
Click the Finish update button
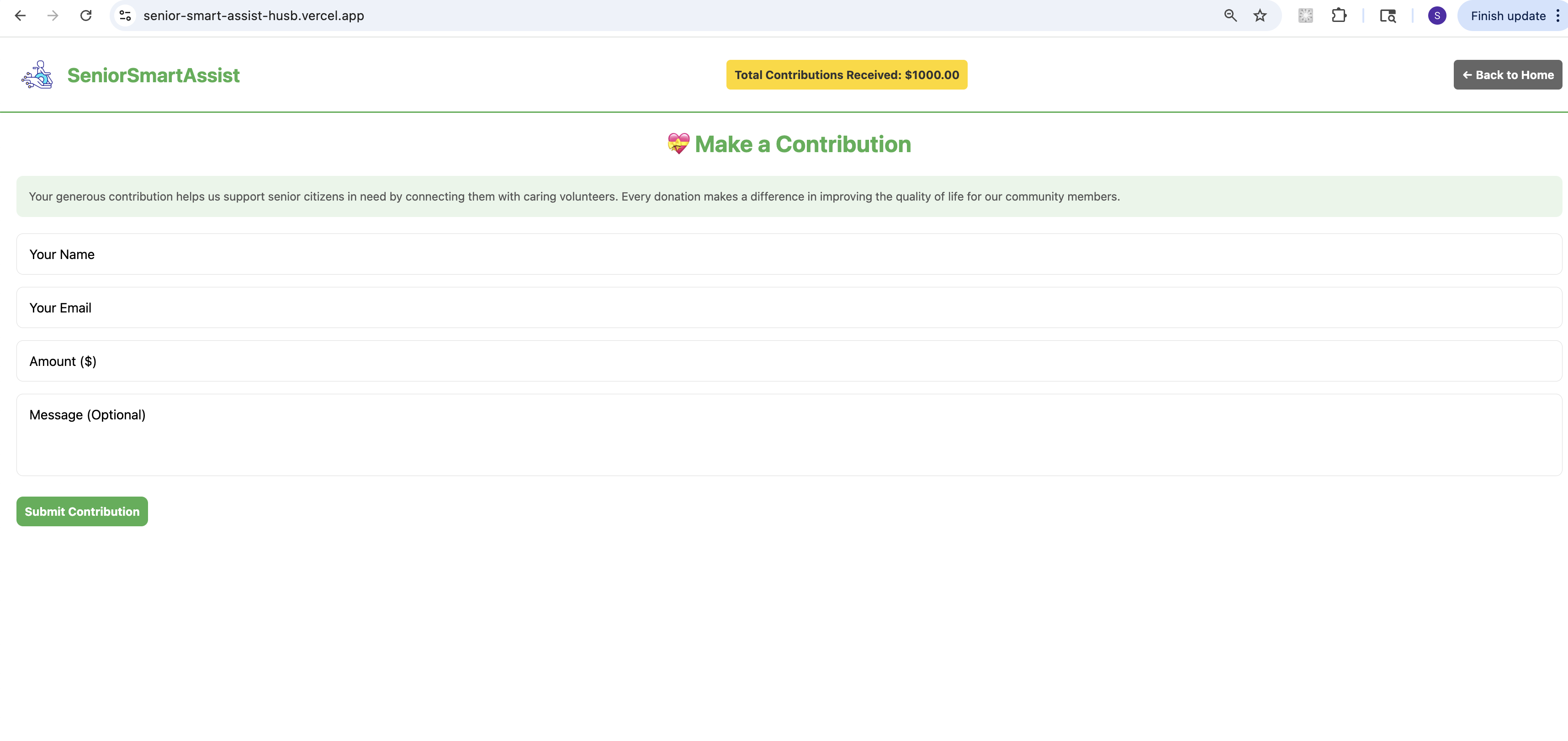[x=1507, y=16]
